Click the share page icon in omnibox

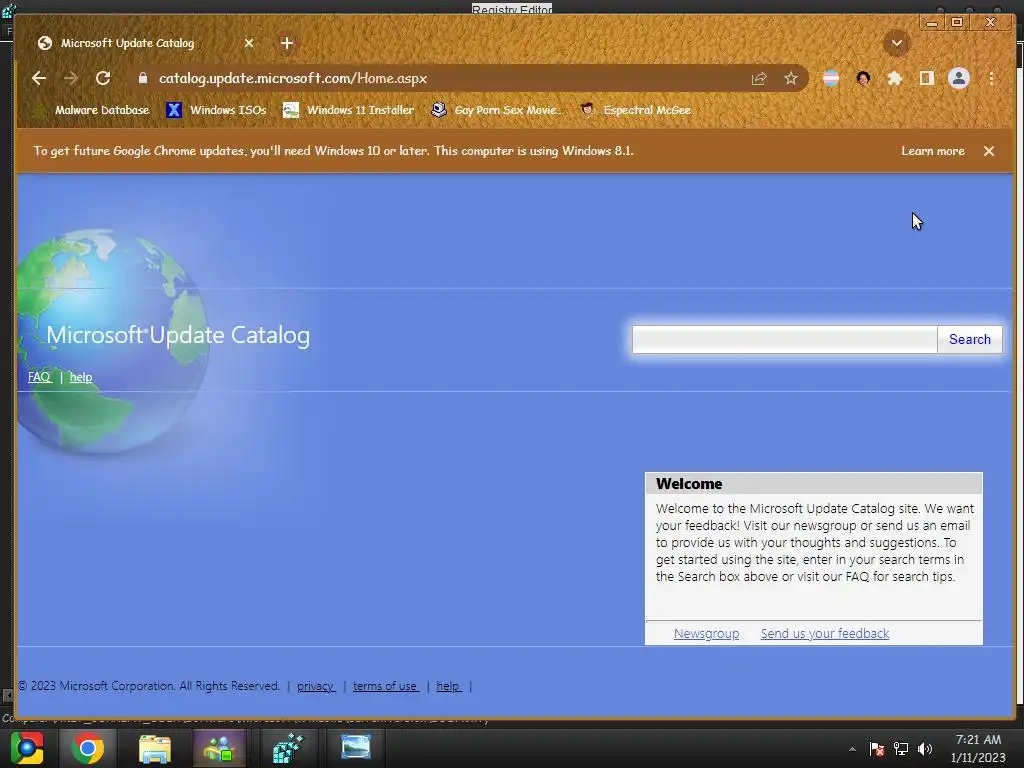(759, 79)
